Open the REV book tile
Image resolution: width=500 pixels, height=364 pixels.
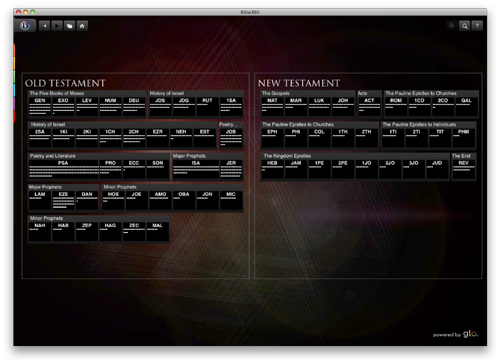click(464, 169)
